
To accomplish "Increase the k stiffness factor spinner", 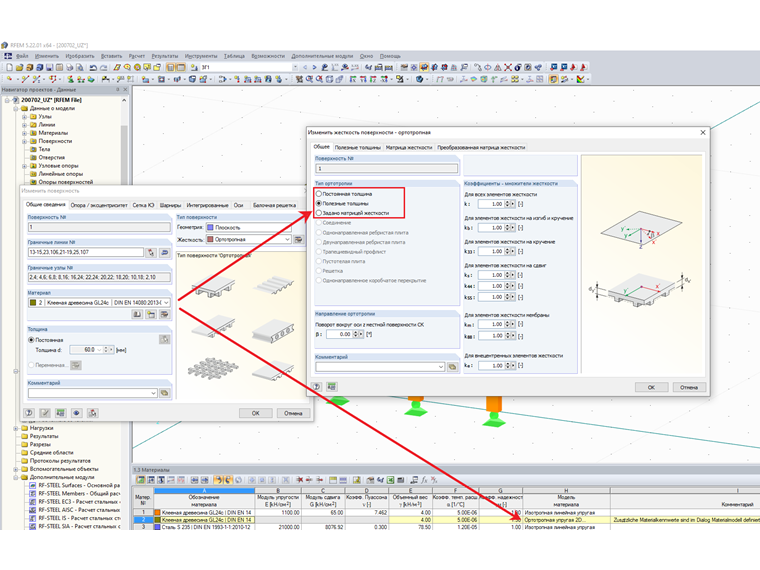I will (x=507, y=202).
